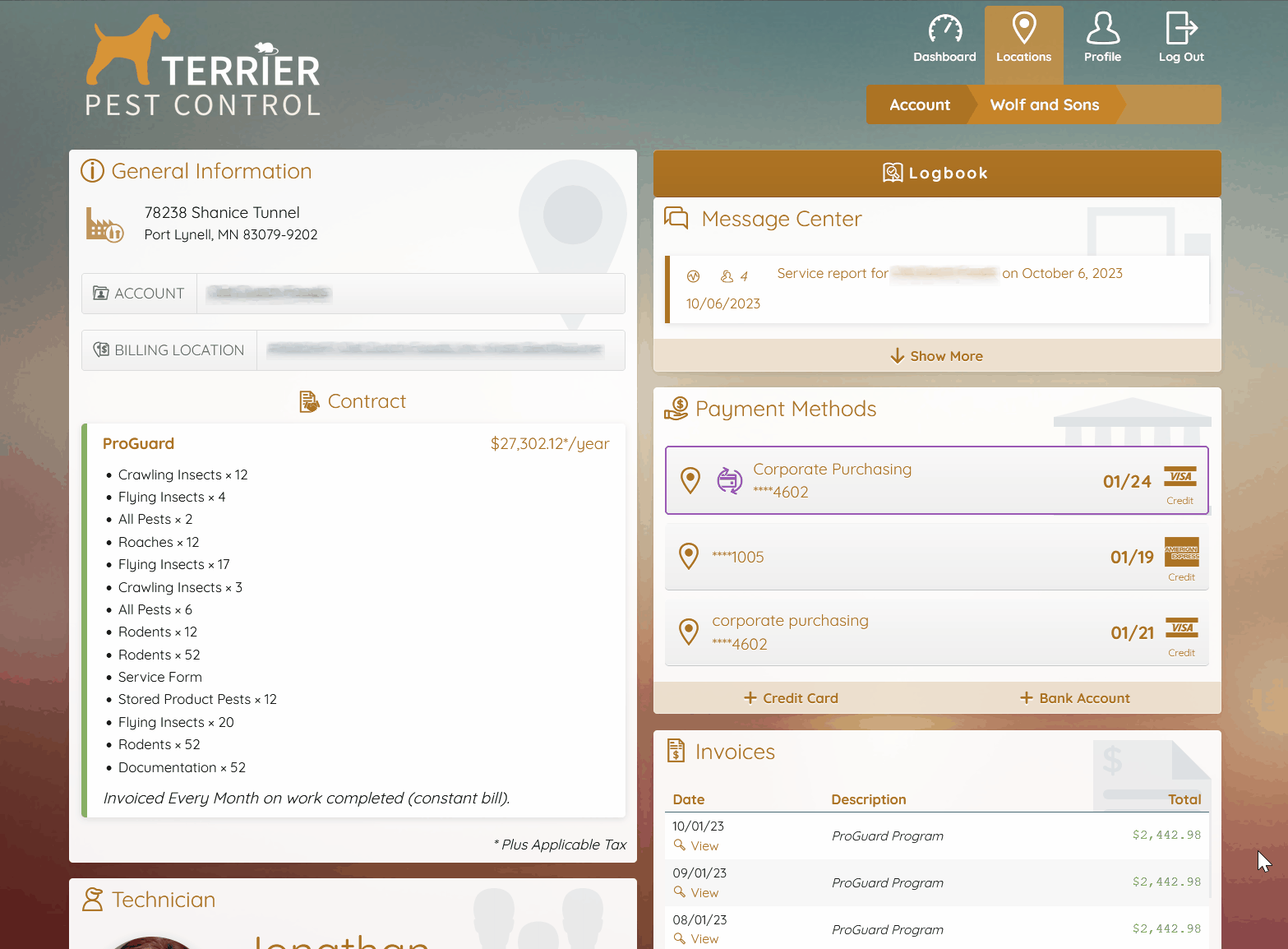Click the 'Stored Product Pests × 12' item
The height and width of the screenshot is (949, 1288).
(197, 699)
